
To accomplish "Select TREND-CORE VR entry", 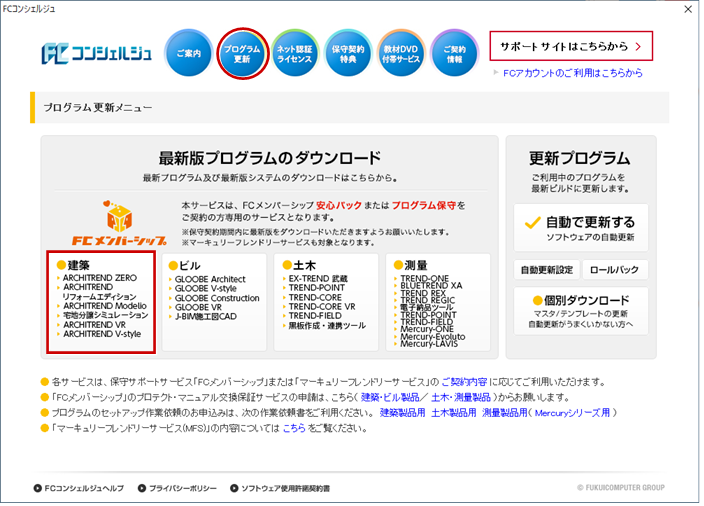I will click(x=321, y=307).
